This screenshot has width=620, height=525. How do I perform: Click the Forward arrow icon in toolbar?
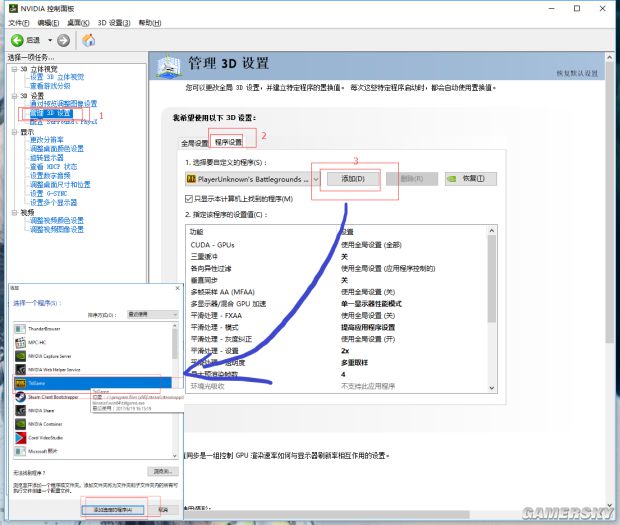(64, 40)
